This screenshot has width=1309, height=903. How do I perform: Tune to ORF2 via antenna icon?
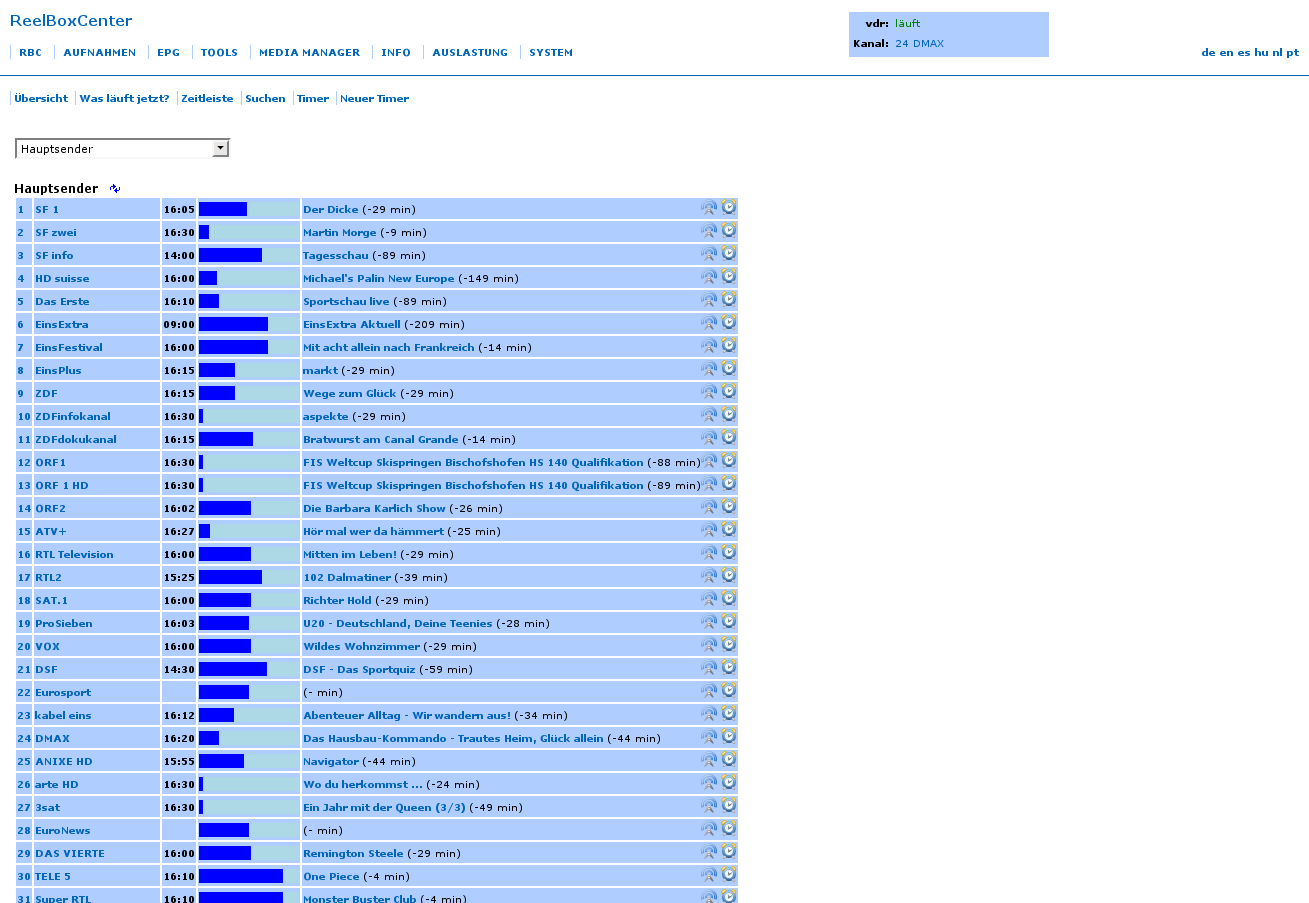[709, 507]
